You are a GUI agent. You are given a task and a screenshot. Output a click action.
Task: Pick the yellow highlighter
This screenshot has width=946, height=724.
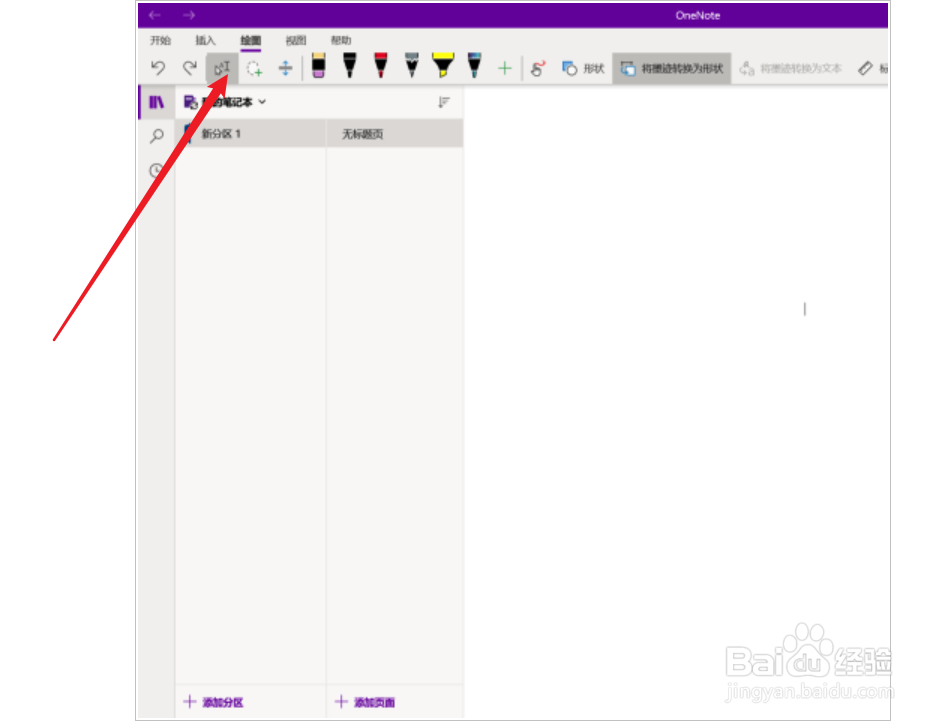pyautogui.click(x=443, y=66)
